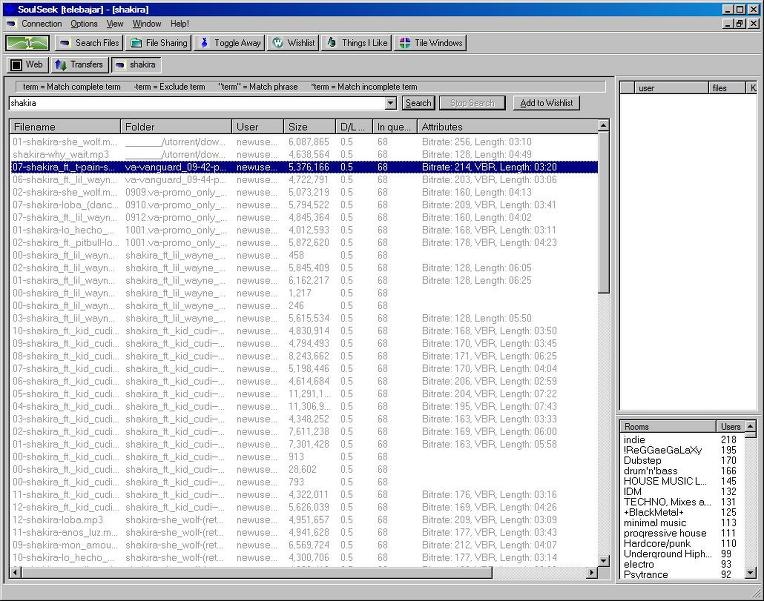Click the rooms list scroll-up arrow
This screenshot has width=764, height=601.
pos(750,427)
